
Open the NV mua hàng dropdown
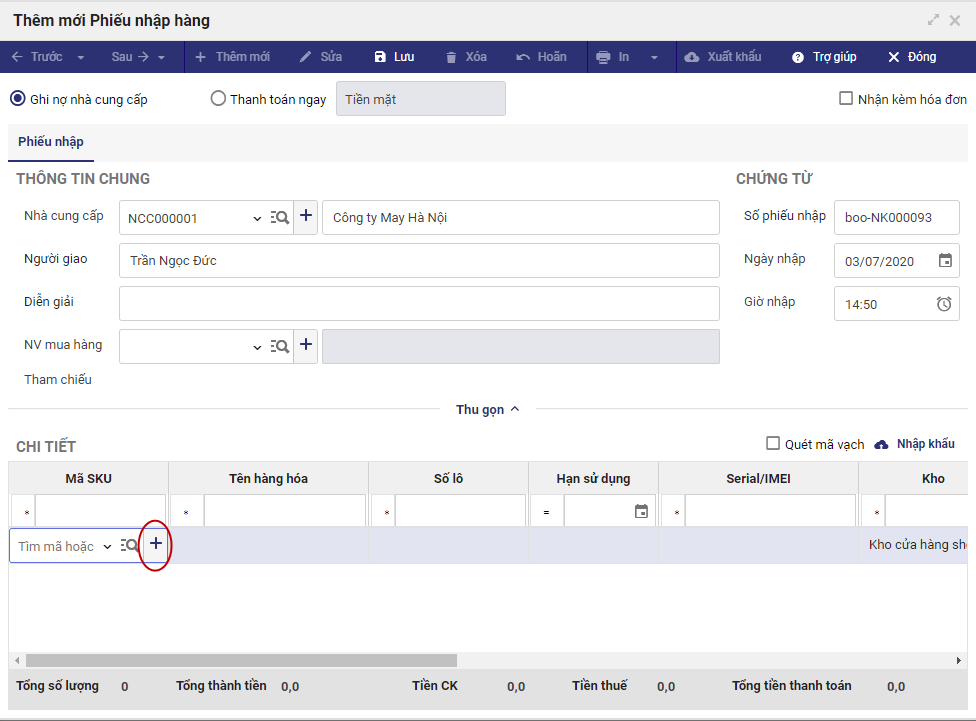[x=256, y=347]
